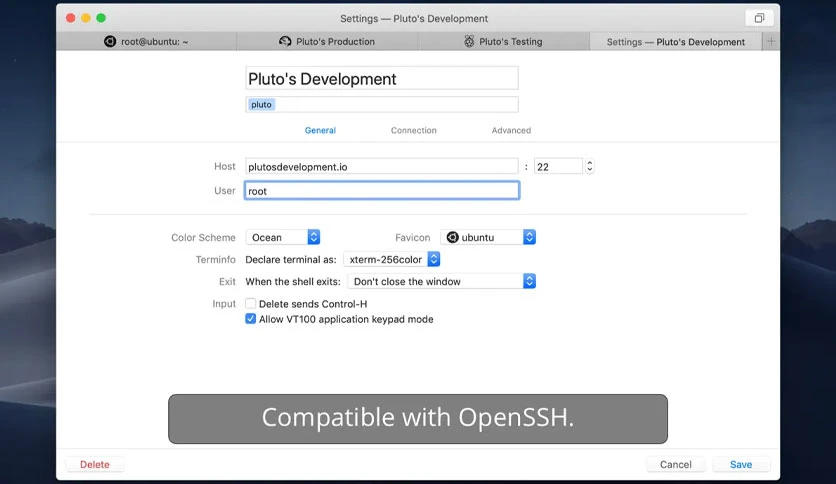Open the General settings section
836x484 pixels.
(320, 130)
